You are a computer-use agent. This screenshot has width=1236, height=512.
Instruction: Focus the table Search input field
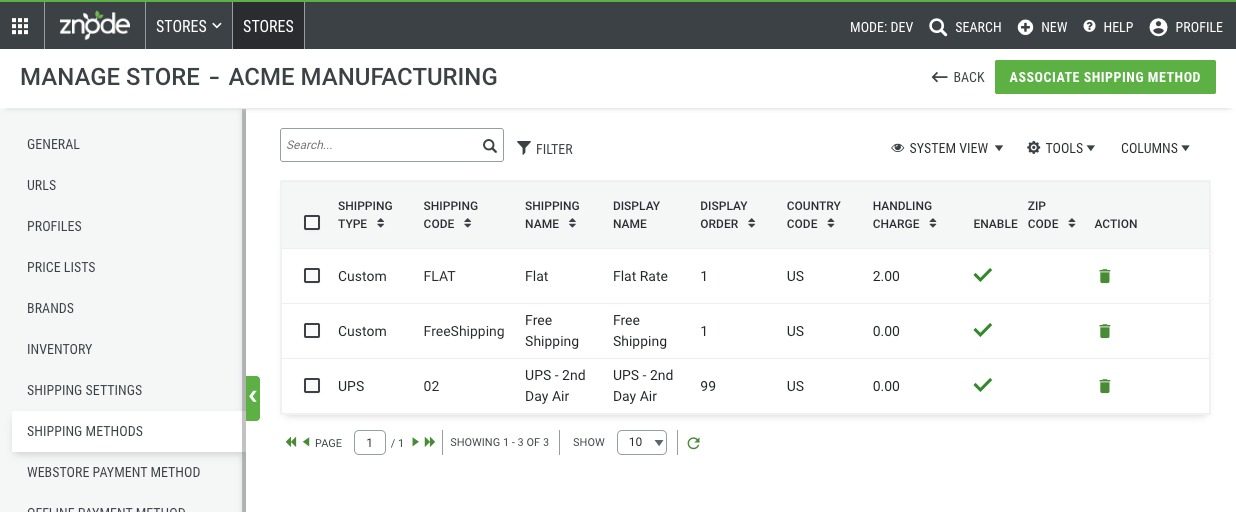click(380, 145)
